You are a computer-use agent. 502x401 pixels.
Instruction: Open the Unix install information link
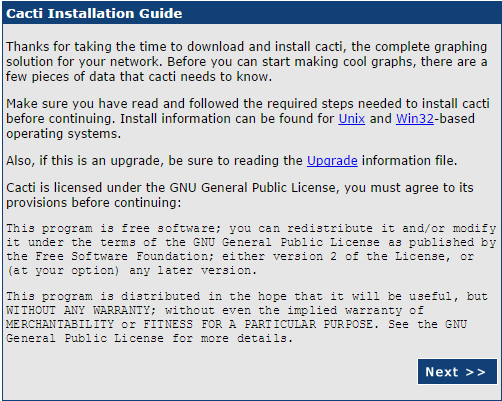pos(352,119)
